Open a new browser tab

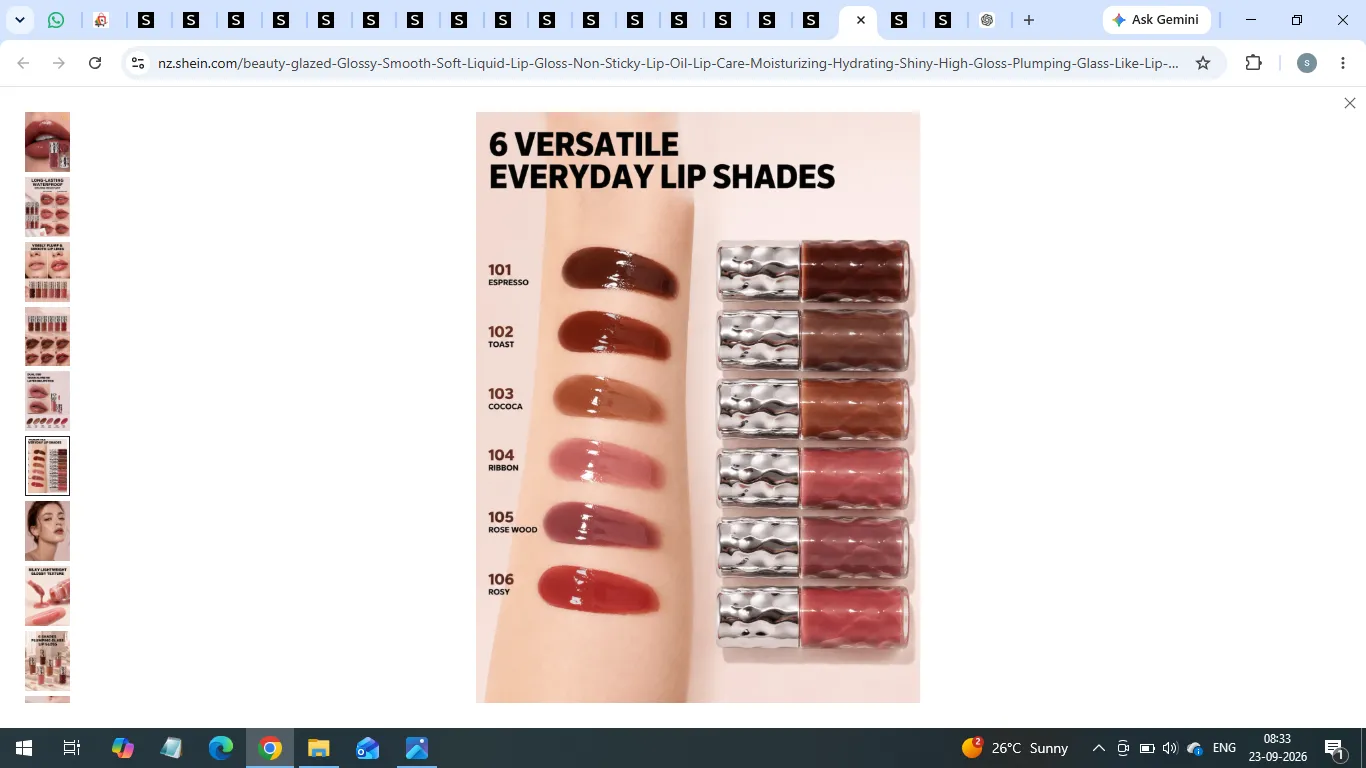pyautogui.click(x=1028, y=20)
